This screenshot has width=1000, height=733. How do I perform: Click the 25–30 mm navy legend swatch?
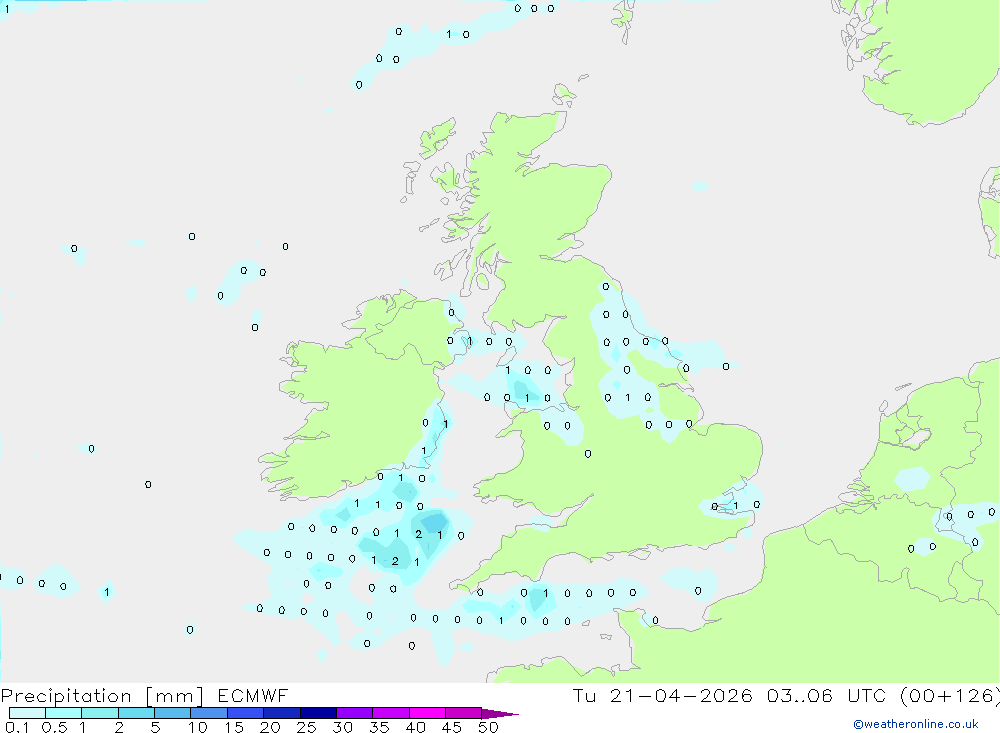point(318,713)
